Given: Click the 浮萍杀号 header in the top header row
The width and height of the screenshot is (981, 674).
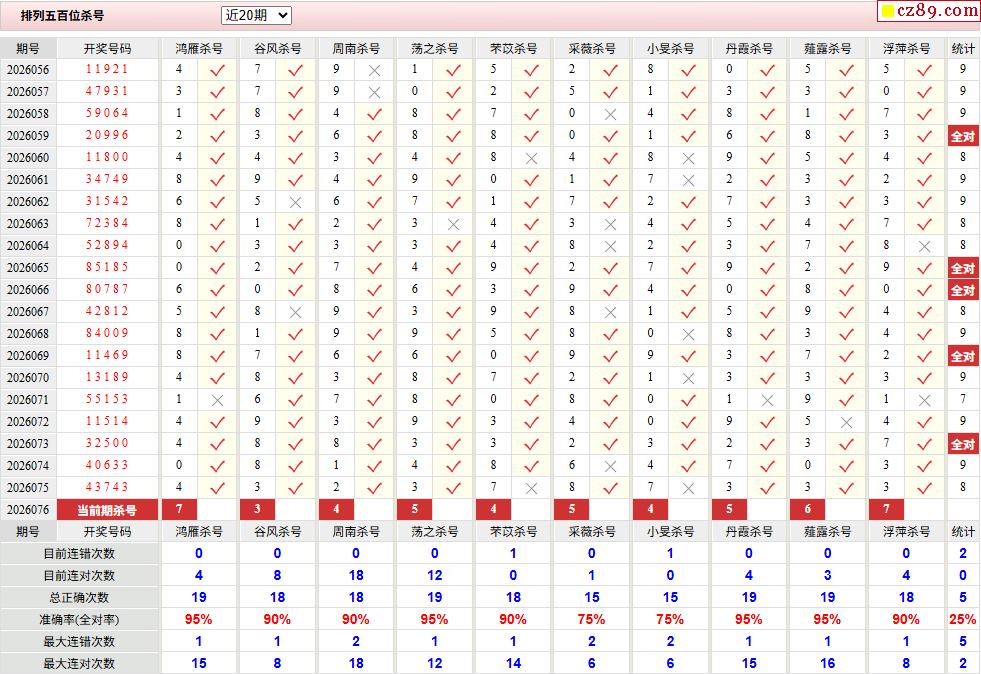Looking at the screenshot, I should pyautogui.click(x=906, y=49).
